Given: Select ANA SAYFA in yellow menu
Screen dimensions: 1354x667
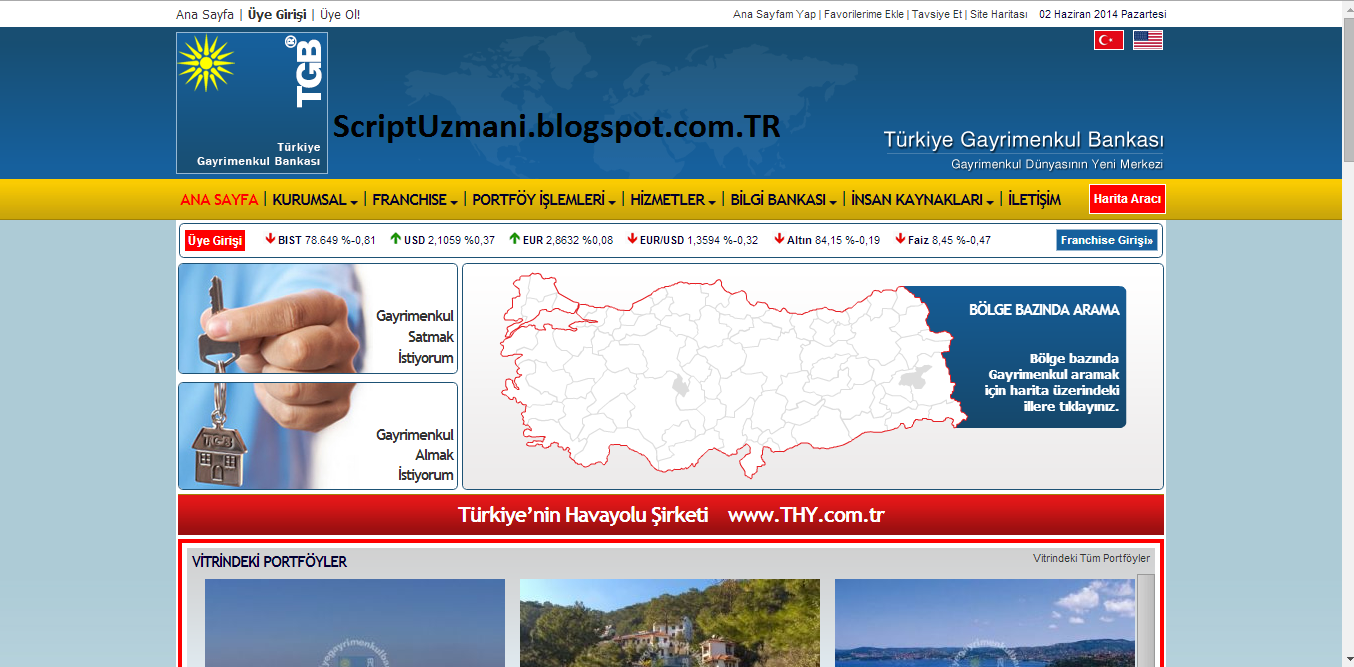Looking at the screenshot, I should 219,199.
